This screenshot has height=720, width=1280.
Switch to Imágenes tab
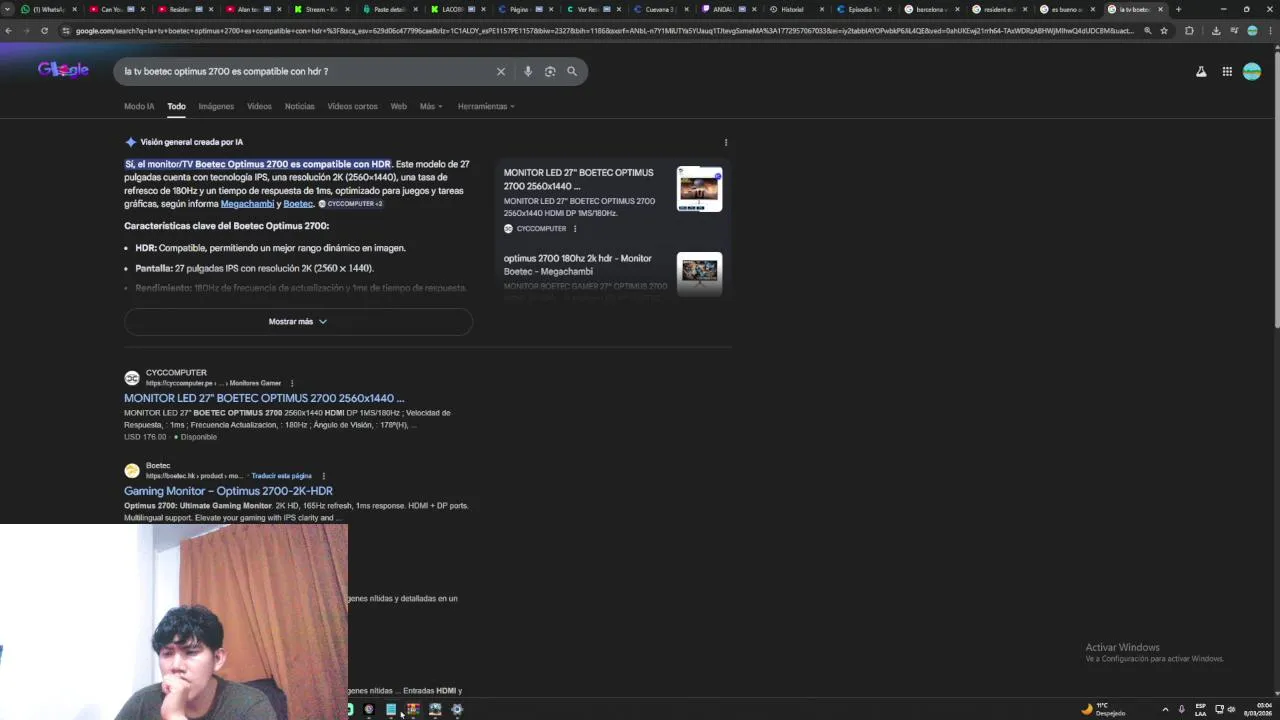click(x=216, y=106)
